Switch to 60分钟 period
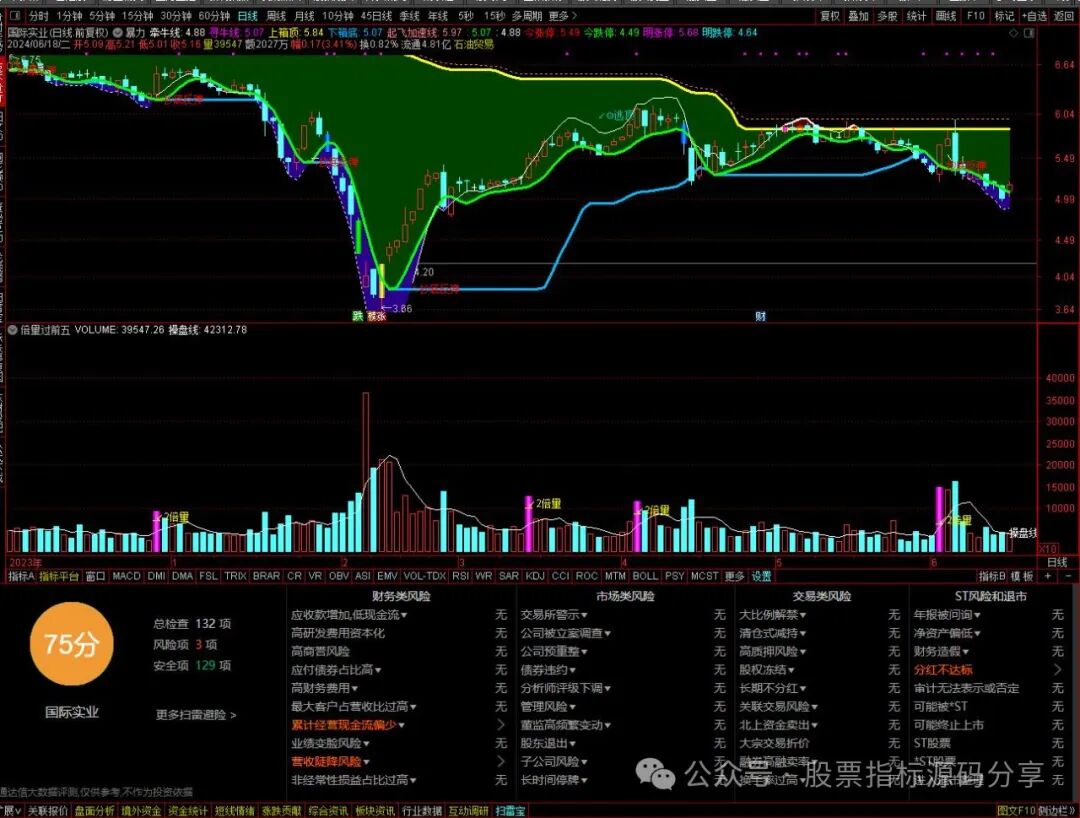 click(214, 15)
